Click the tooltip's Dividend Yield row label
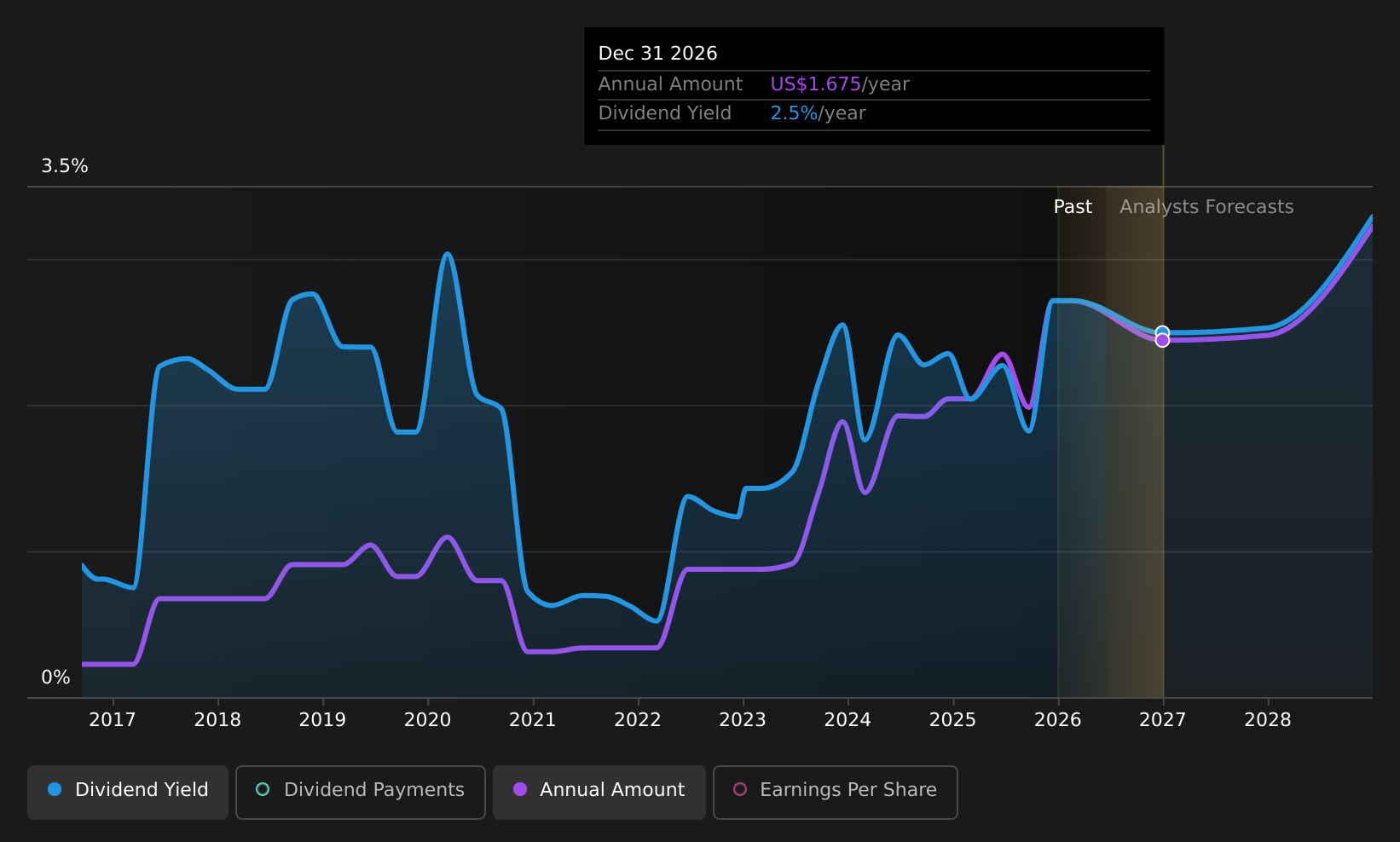The height and width of the screenshot is (842, 1400). coord(665,113)
